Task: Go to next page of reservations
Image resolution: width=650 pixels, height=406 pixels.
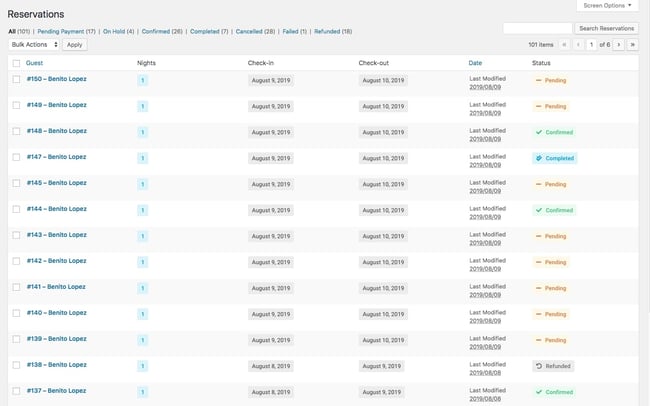Action: [619, 45]
